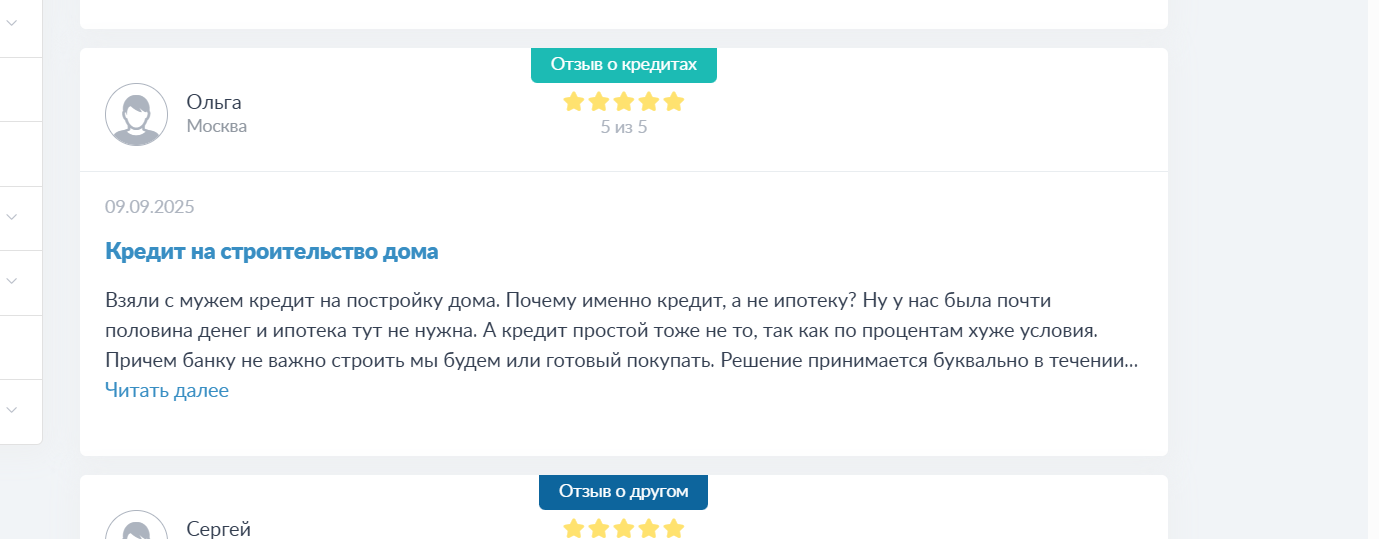Image resolution: width=1379 pixels, height=539 pixels.
Task: Click the first star in Сергей's rating
Action: coord(574,528)
